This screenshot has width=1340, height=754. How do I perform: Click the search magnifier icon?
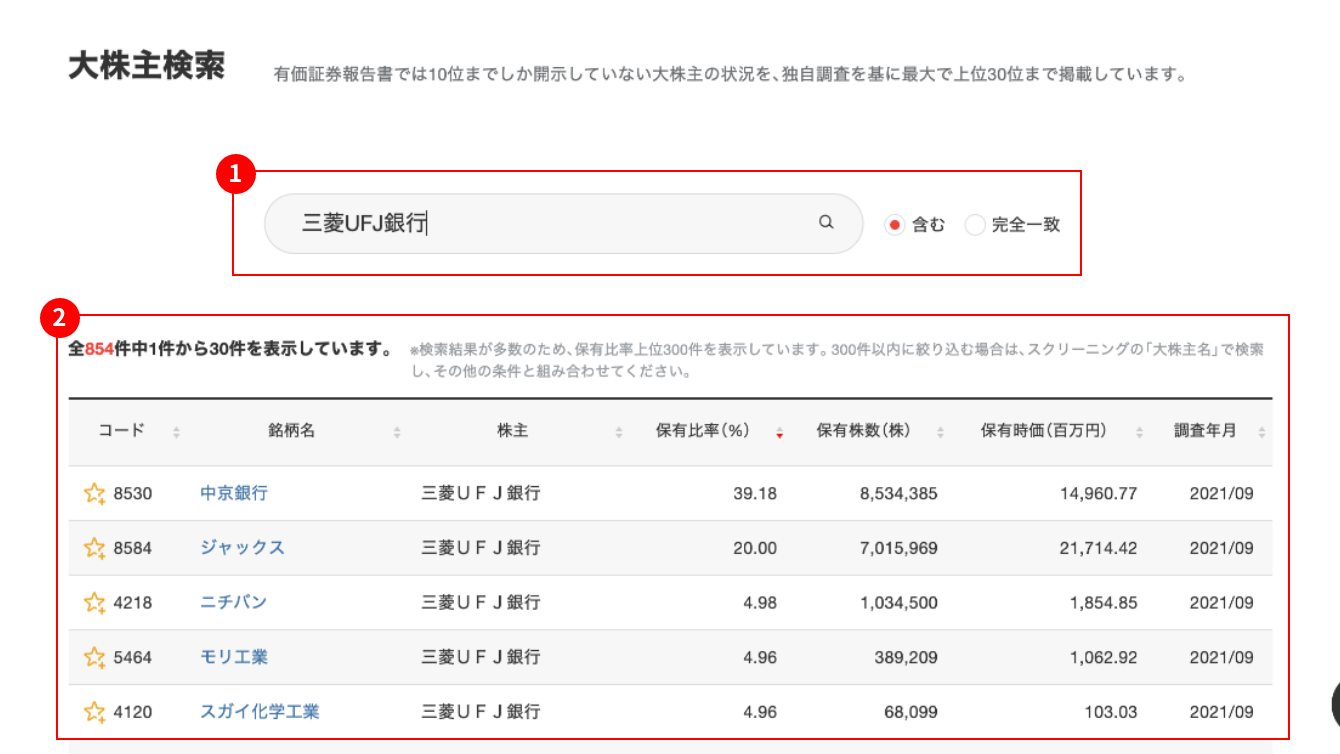coord(826,223)
